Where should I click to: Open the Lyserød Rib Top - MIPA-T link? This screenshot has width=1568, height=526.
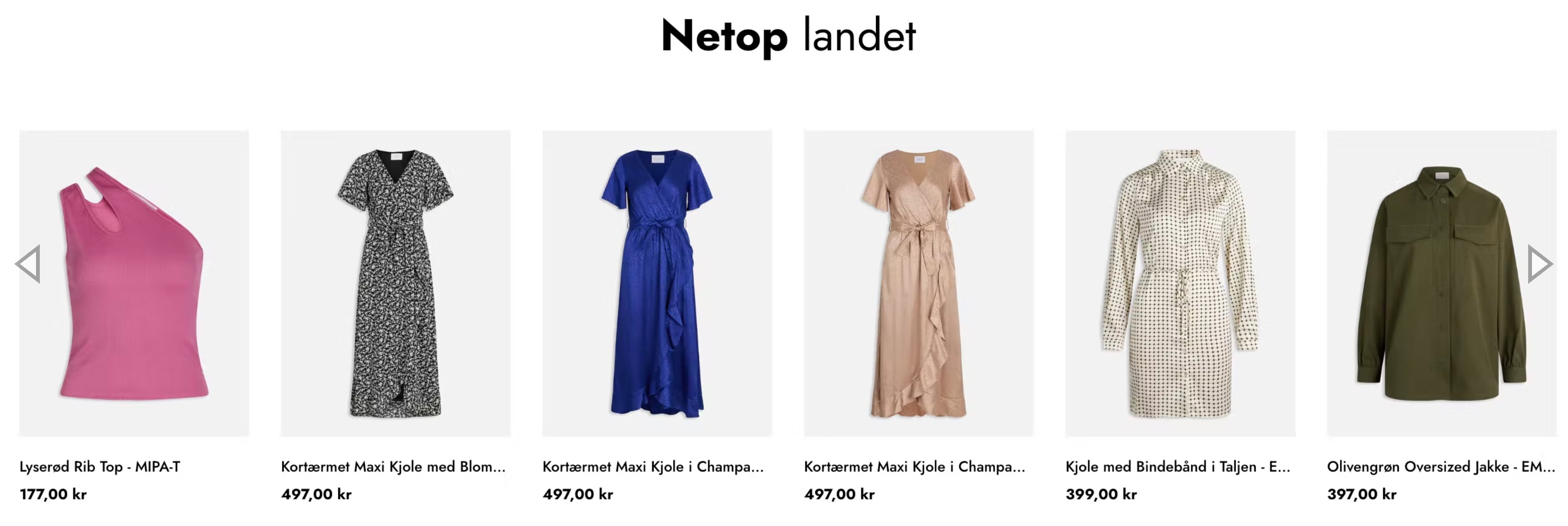(x=100, y=467)
